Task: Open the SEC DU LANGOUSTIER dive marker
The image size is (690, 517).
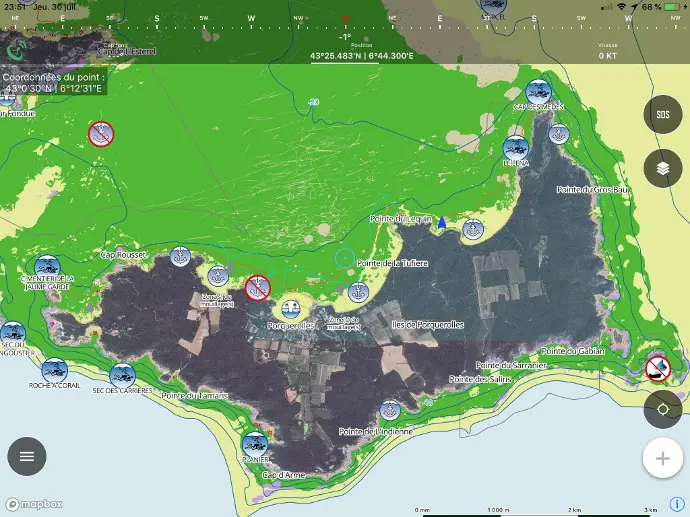Action: pos(13,334)
